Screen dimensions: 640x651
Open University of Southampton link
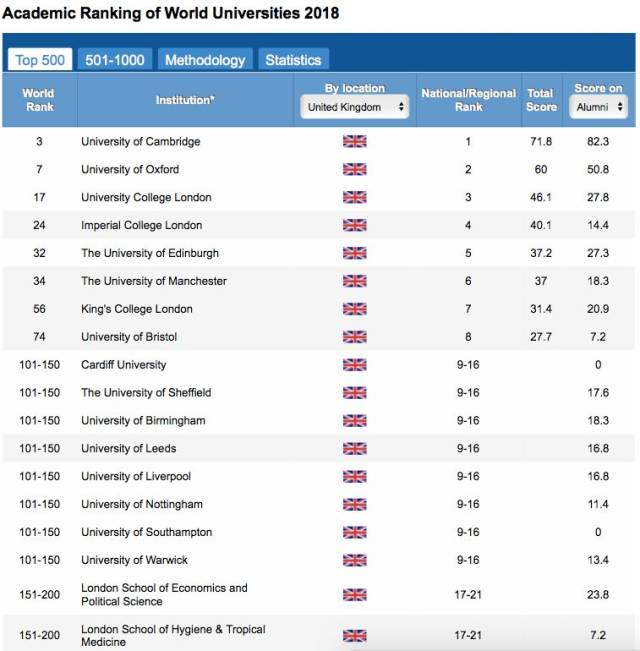click(x=147, y=532)
